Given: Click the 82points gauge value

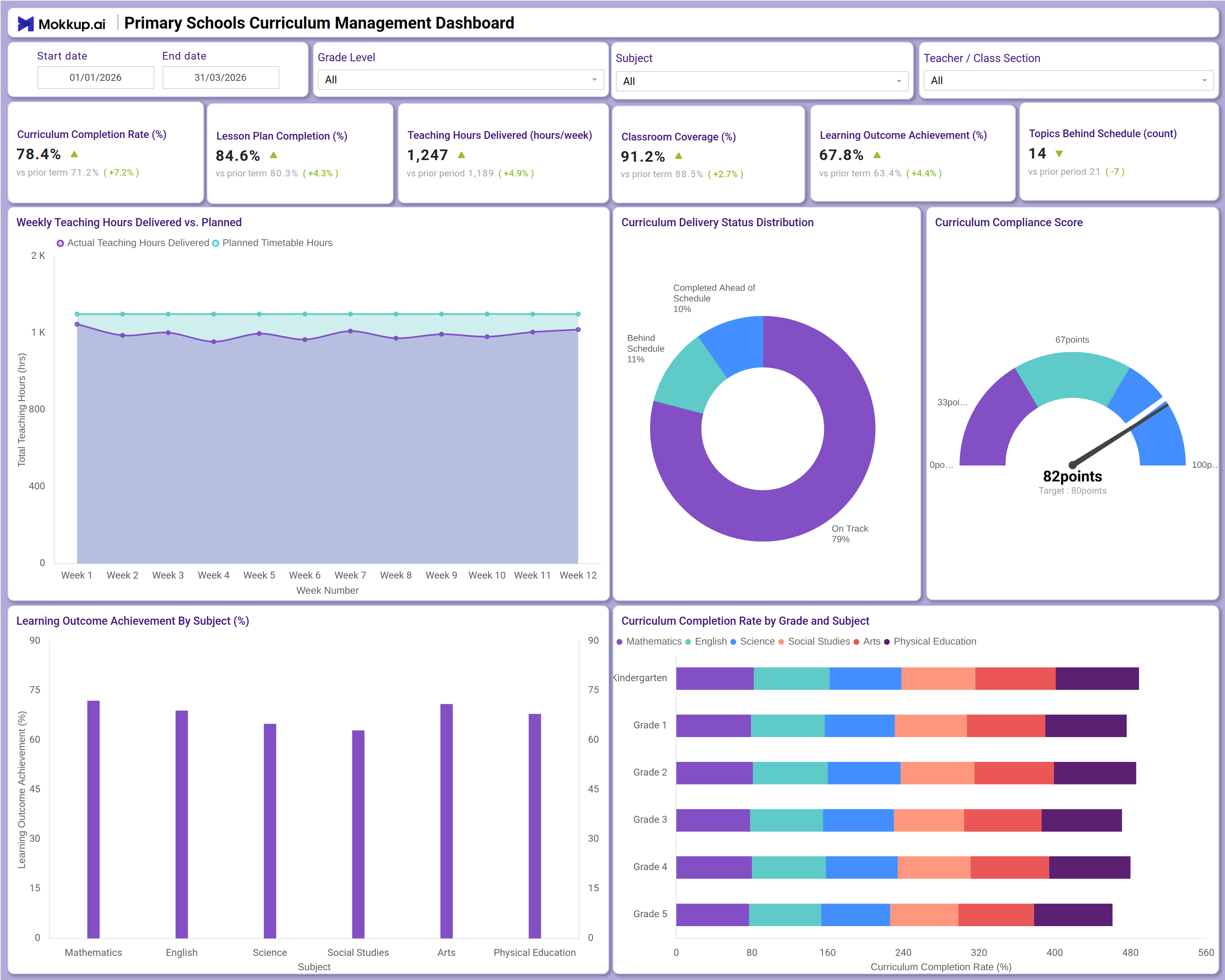Looking at the screenshot, I should (x=1072, y=476).
